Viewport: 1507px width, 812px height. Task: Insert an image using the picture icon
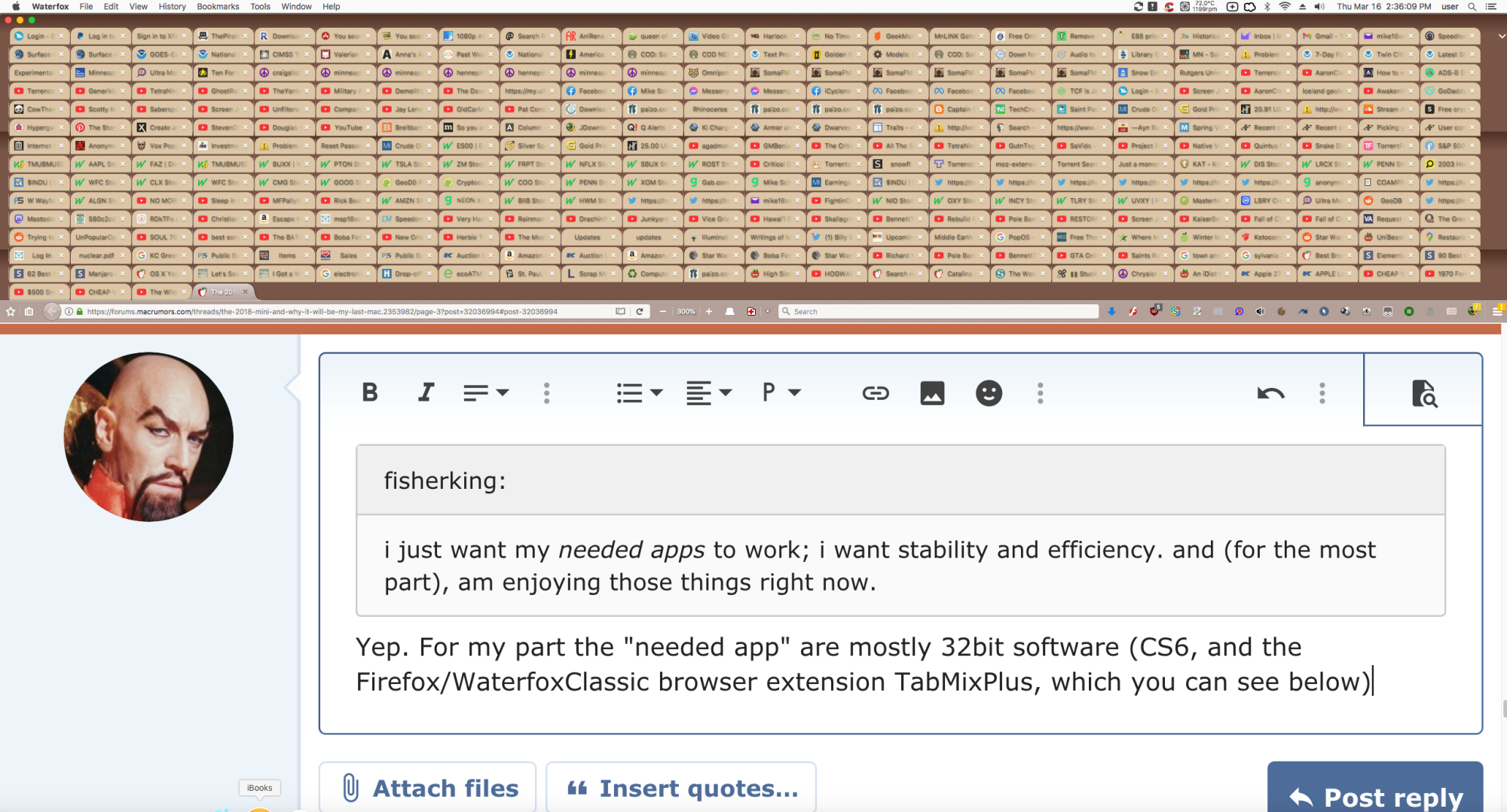tap(932, 392)
